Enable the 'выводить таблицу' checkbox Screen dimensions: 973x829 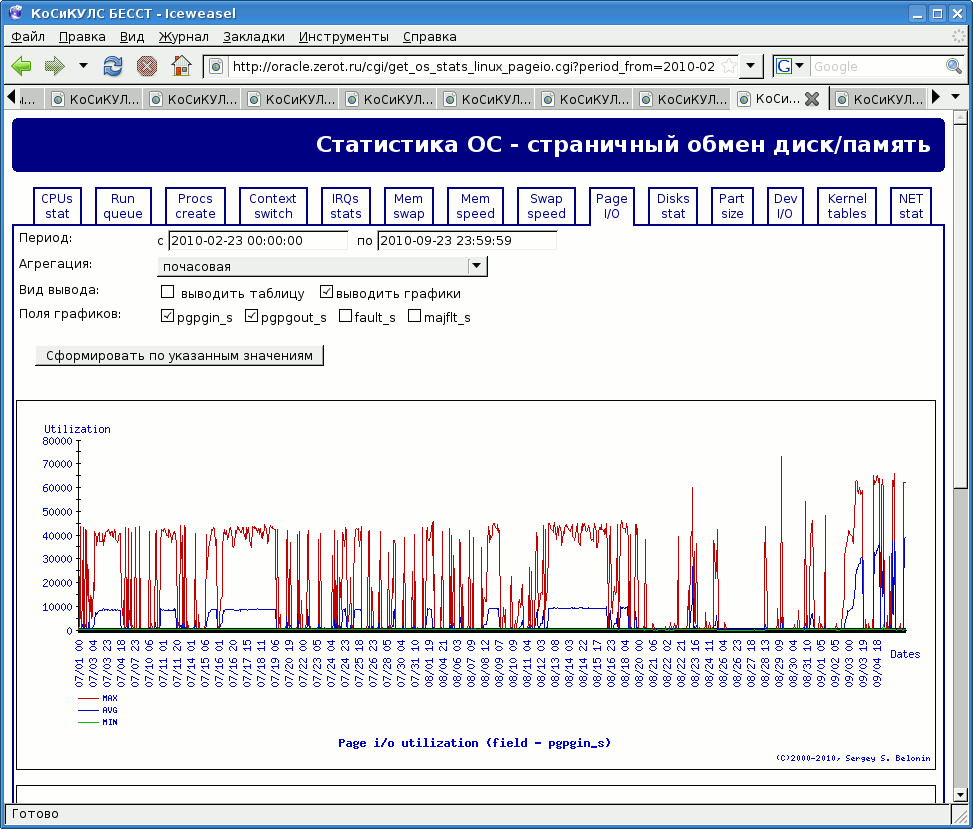[x=168, y=293]
